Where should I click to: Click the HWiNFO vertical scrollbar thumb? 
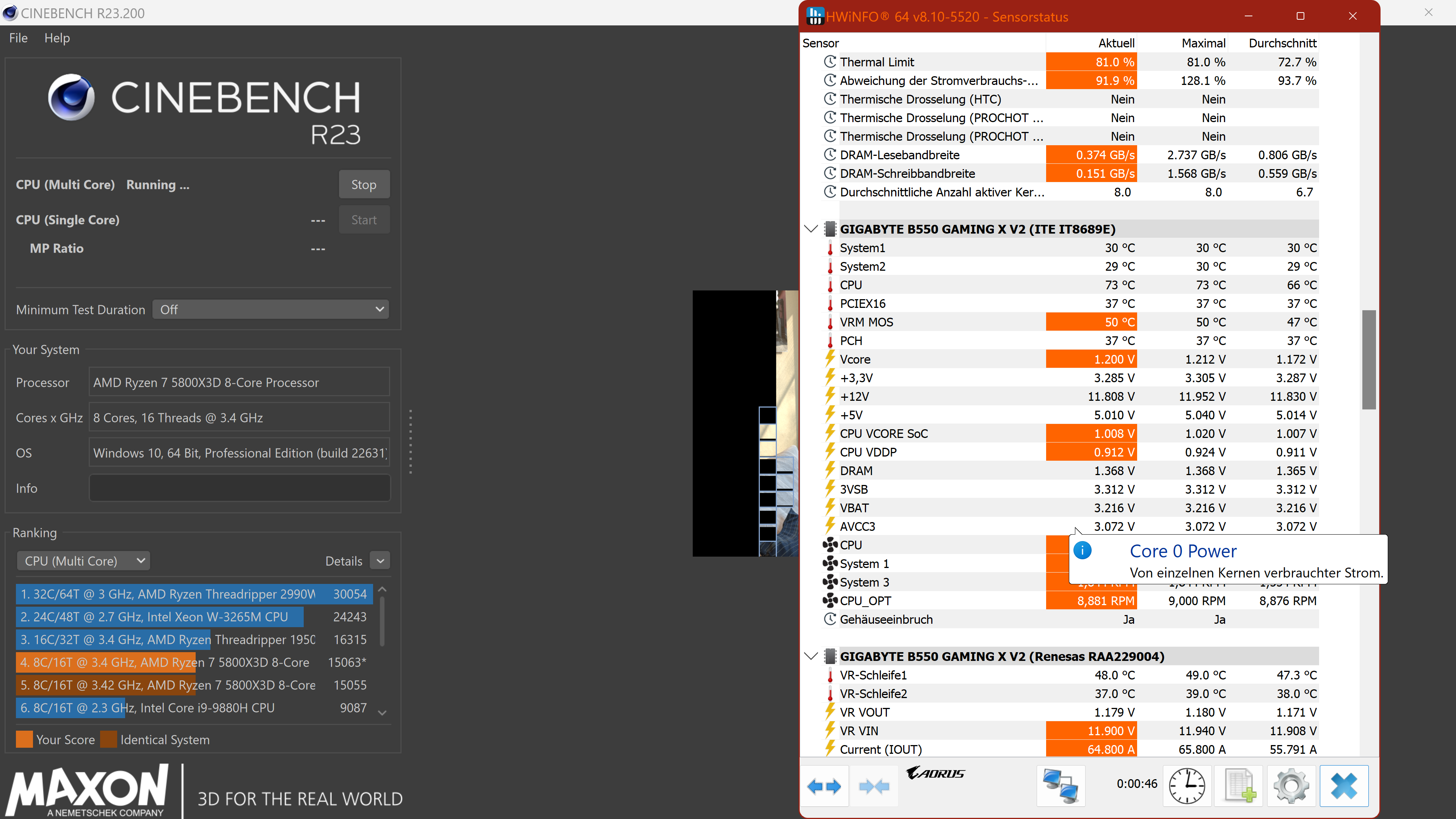[x=1368, y=359]
